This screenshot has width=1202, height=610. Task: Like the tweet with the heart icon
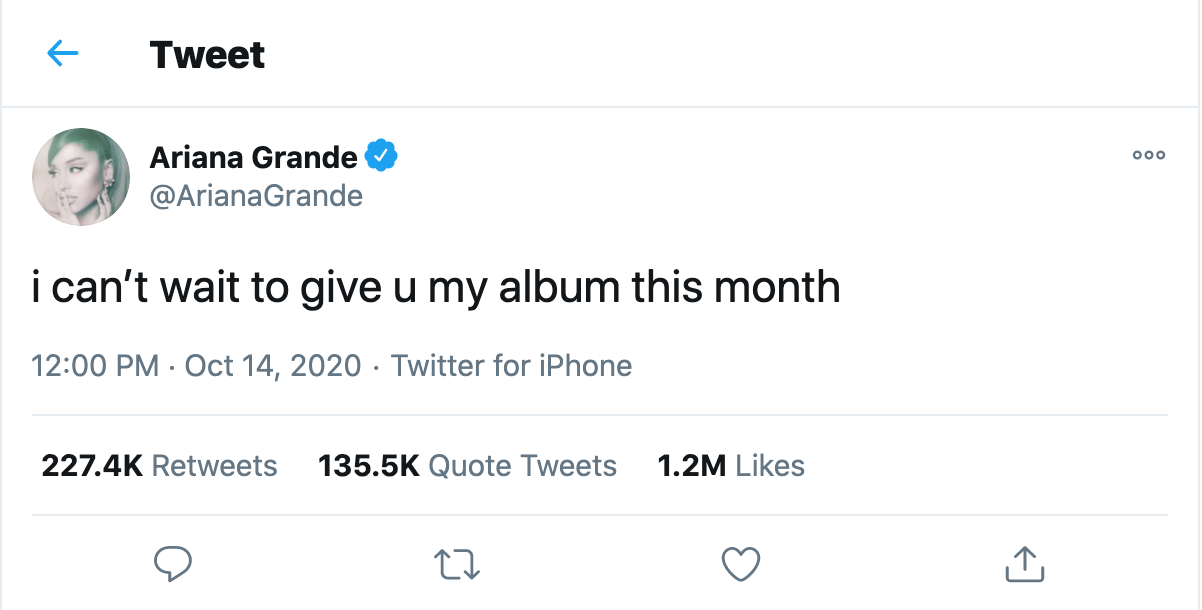pos(741,564)
